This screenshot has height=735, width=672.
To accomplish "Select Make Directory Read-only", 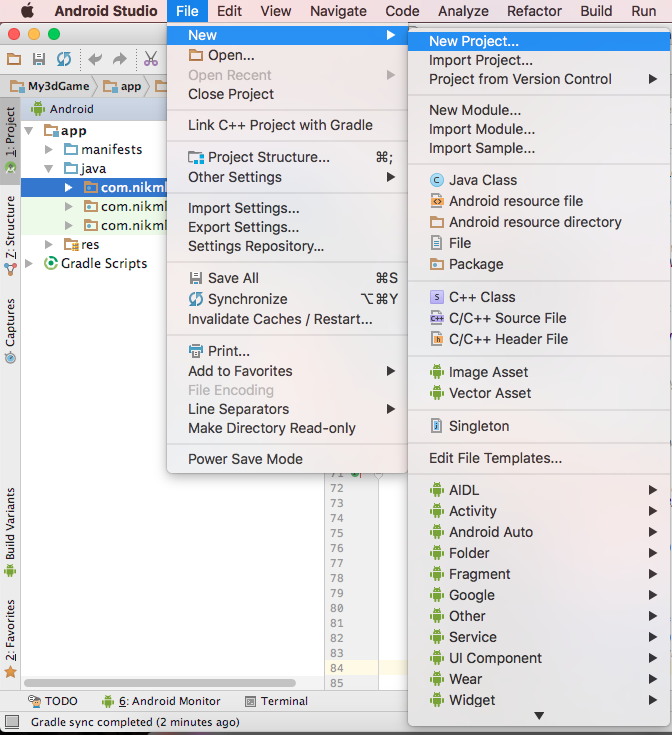I will click(x=287, y=428).
